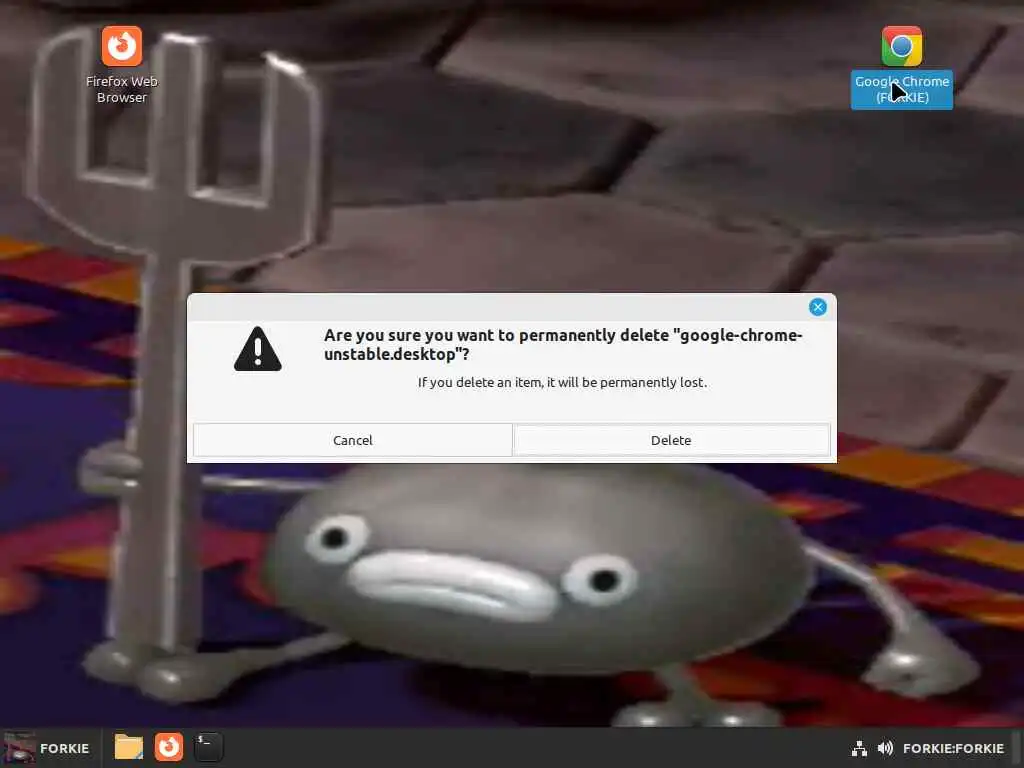The width and height of the screenshot is (1024, 768).
Task: Click the volume speaker tray icon
Action: (x=885, y=748)
